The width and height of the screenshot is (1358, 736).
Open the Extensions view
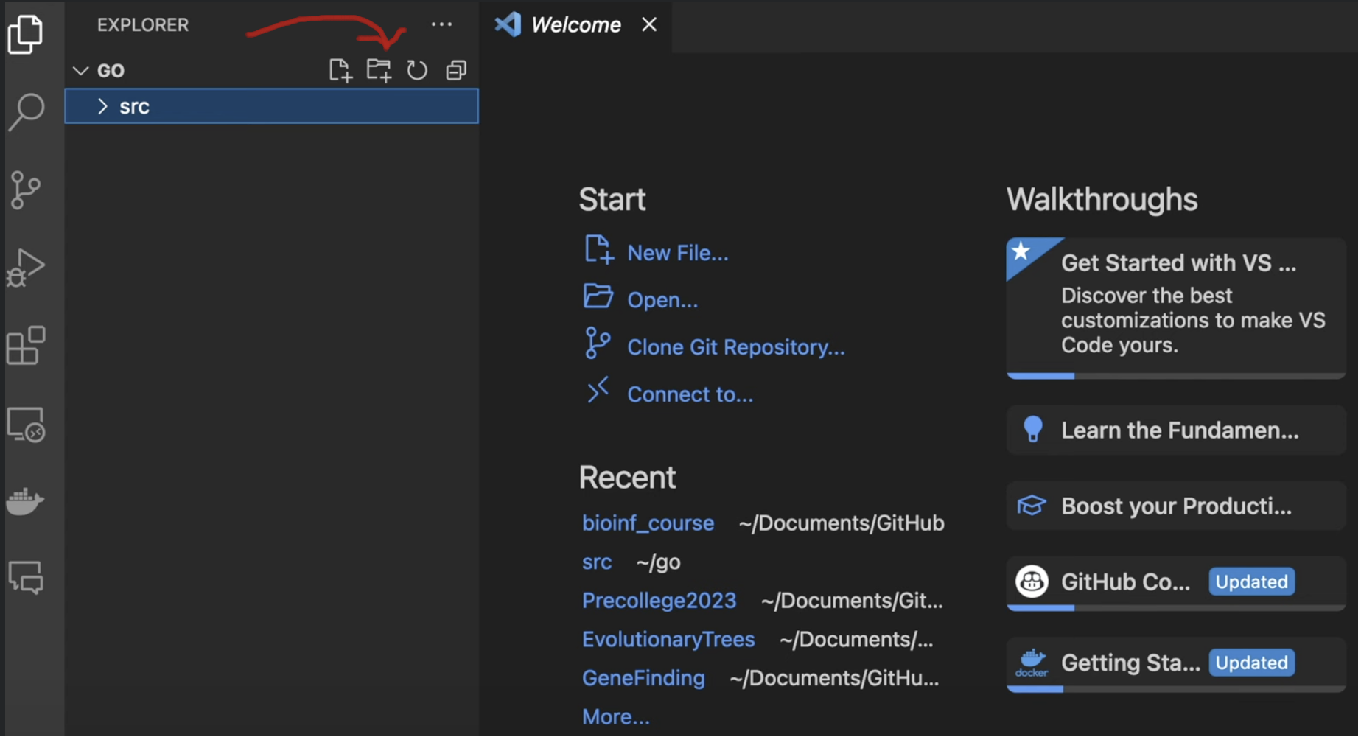(x=26, y=345)
